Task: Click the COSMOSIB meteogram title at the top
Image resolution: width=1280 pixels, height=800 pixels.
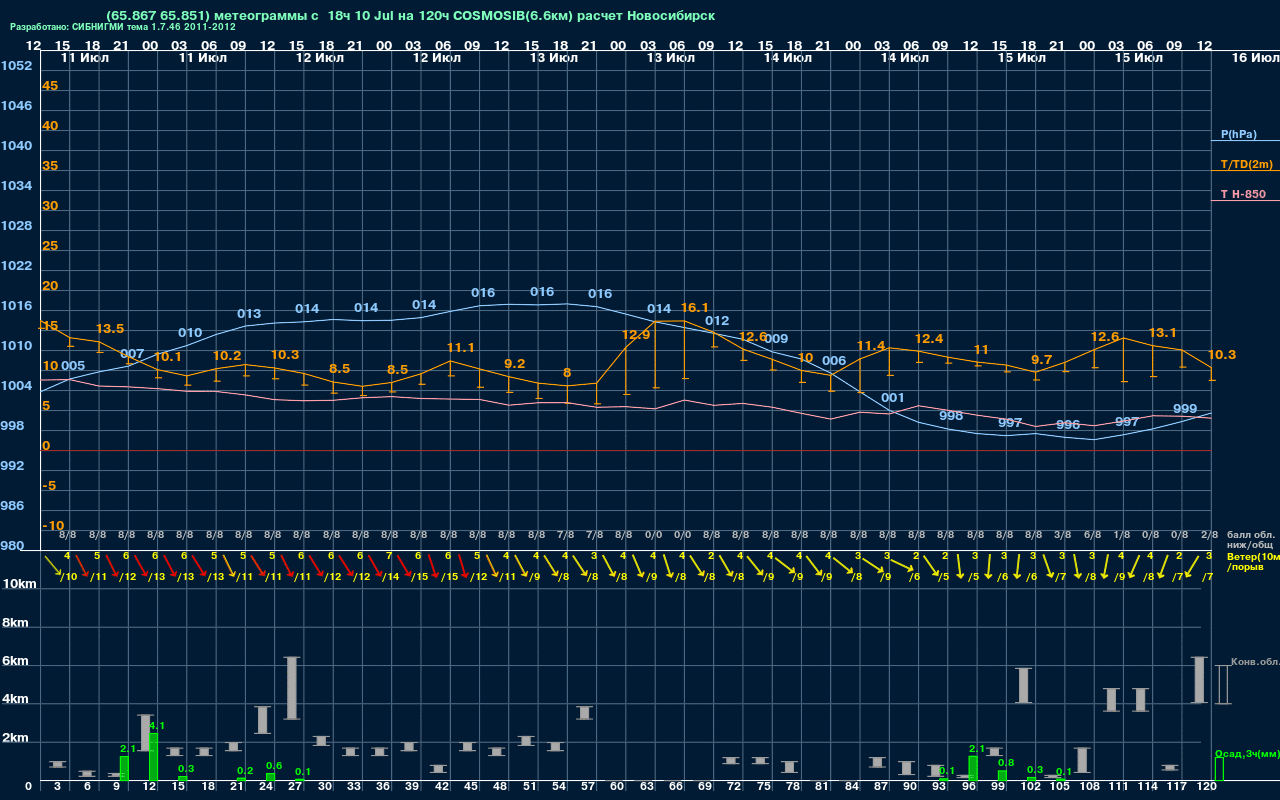Action: click(410, 16)
